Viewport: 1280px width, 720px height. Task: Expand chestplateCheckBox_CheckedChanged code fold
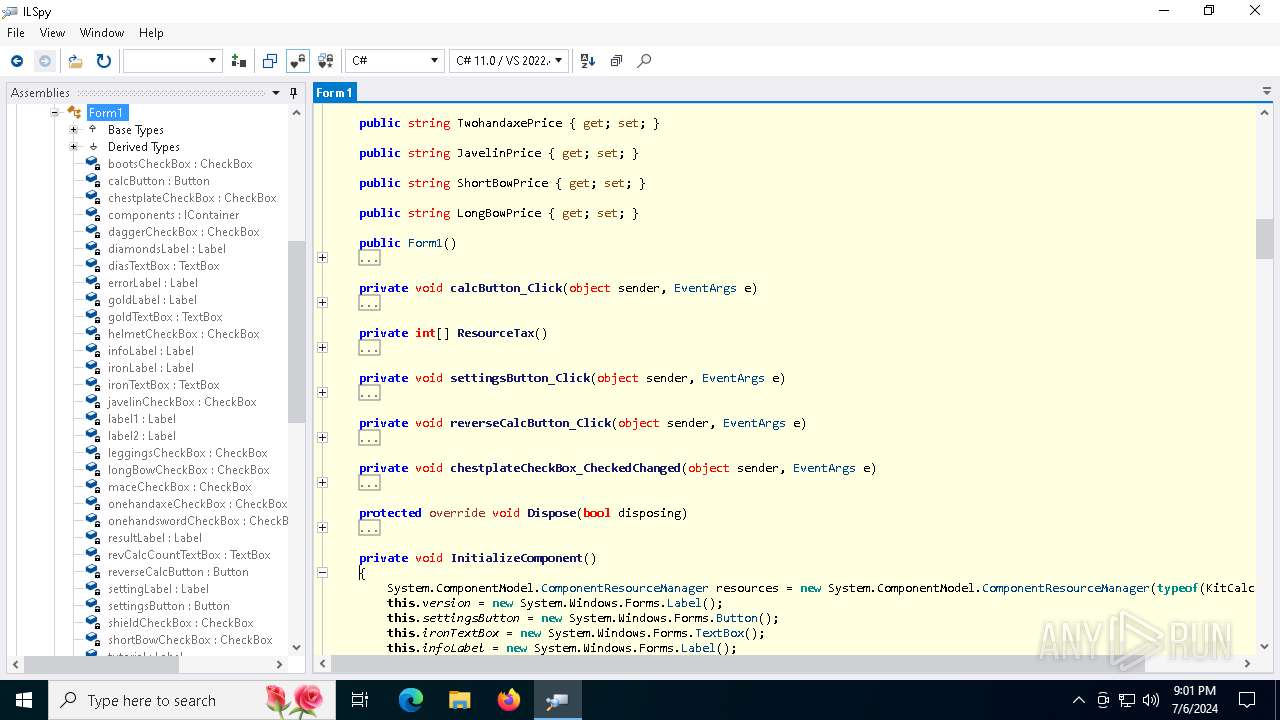[322, 483]
